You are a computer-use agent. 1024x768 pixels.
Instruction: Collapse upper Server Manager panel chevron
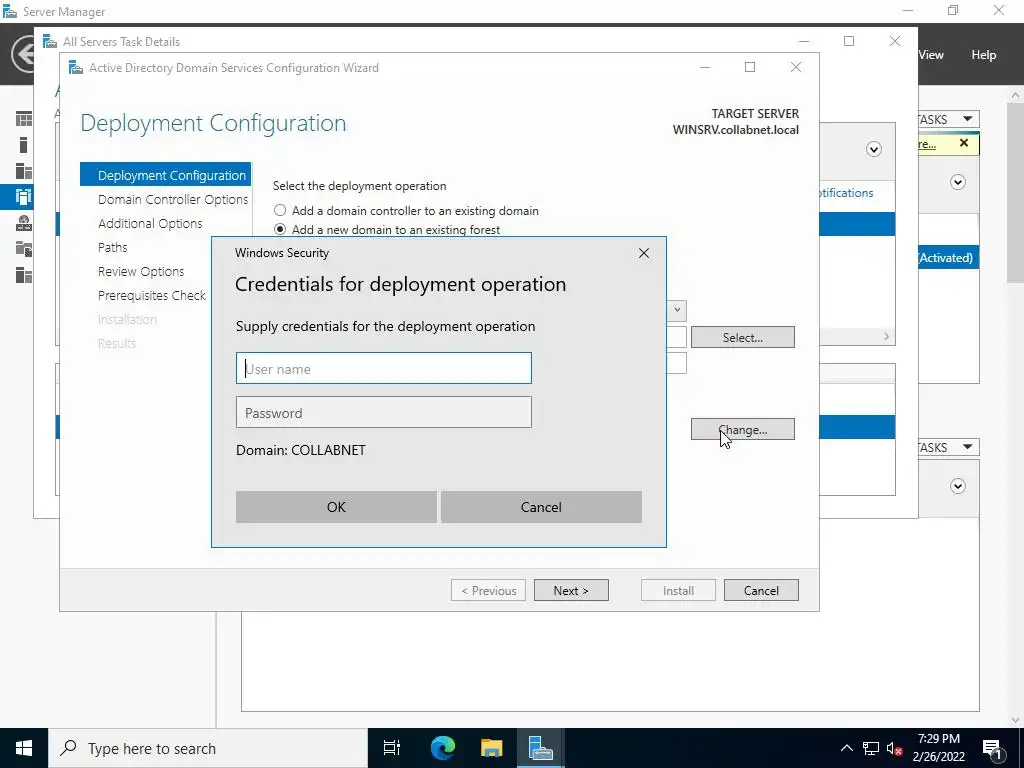[958, 182]
